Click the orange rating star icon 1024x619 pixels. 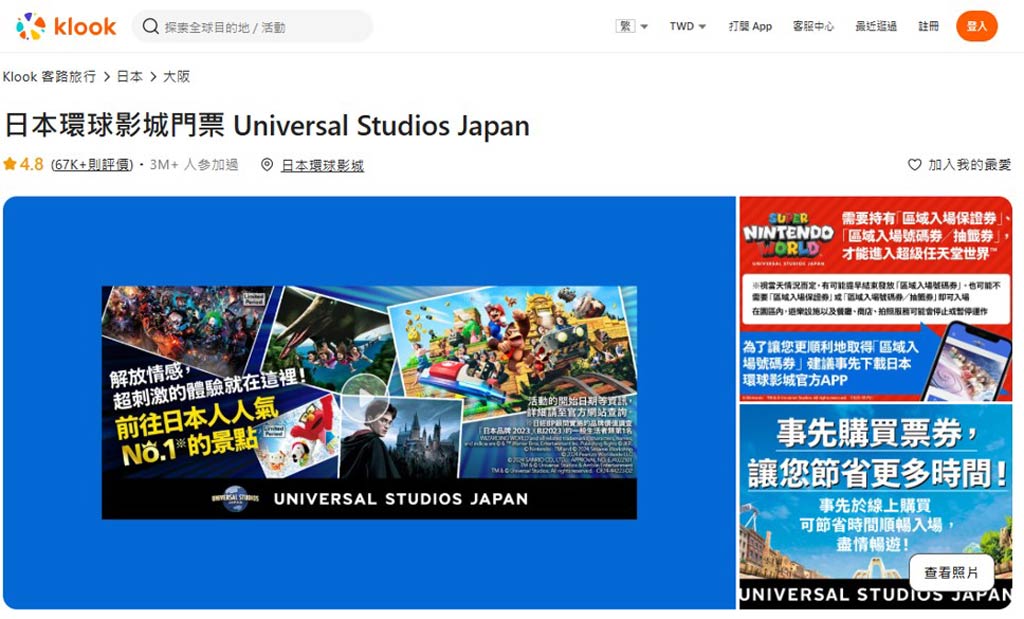(10, 164)
